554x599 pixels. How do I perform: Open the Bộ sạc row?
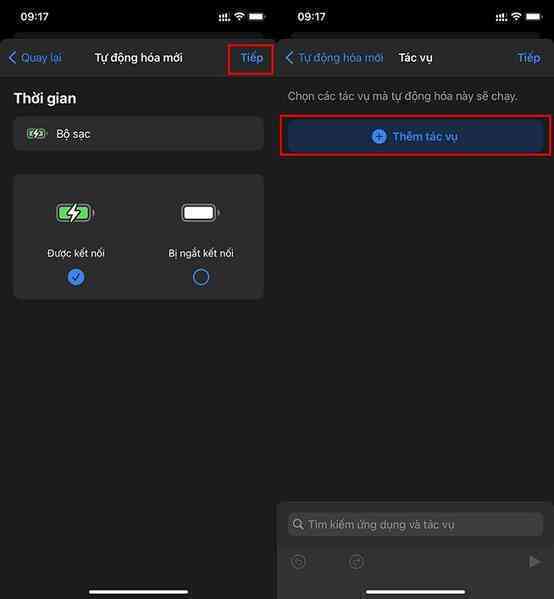139,134
